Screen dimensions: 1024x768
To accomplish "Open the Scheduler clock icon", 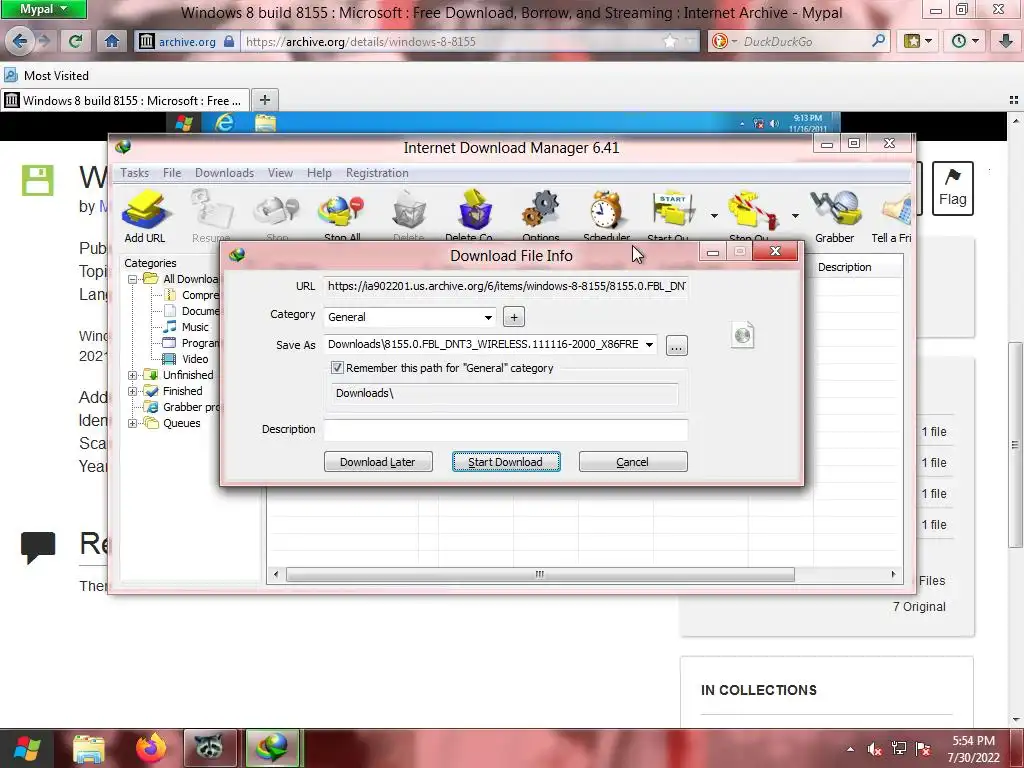I will coord(606,210).
